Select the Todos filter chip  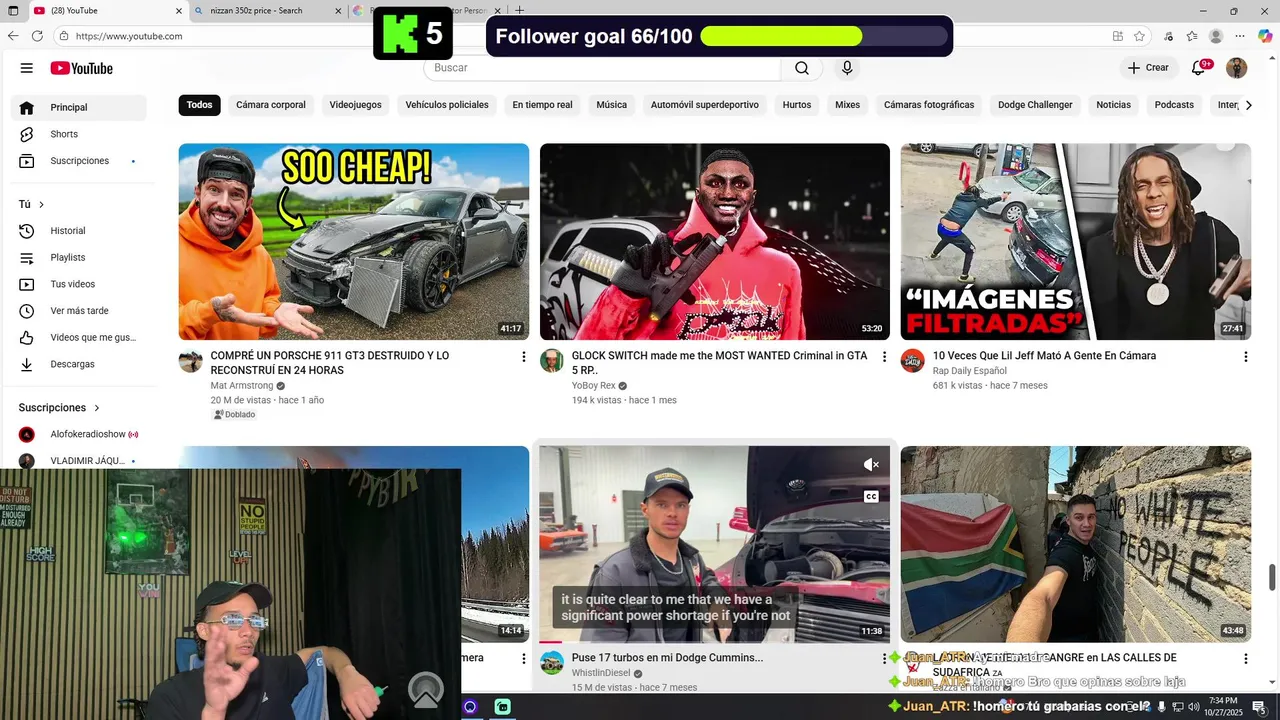[200, 105]
